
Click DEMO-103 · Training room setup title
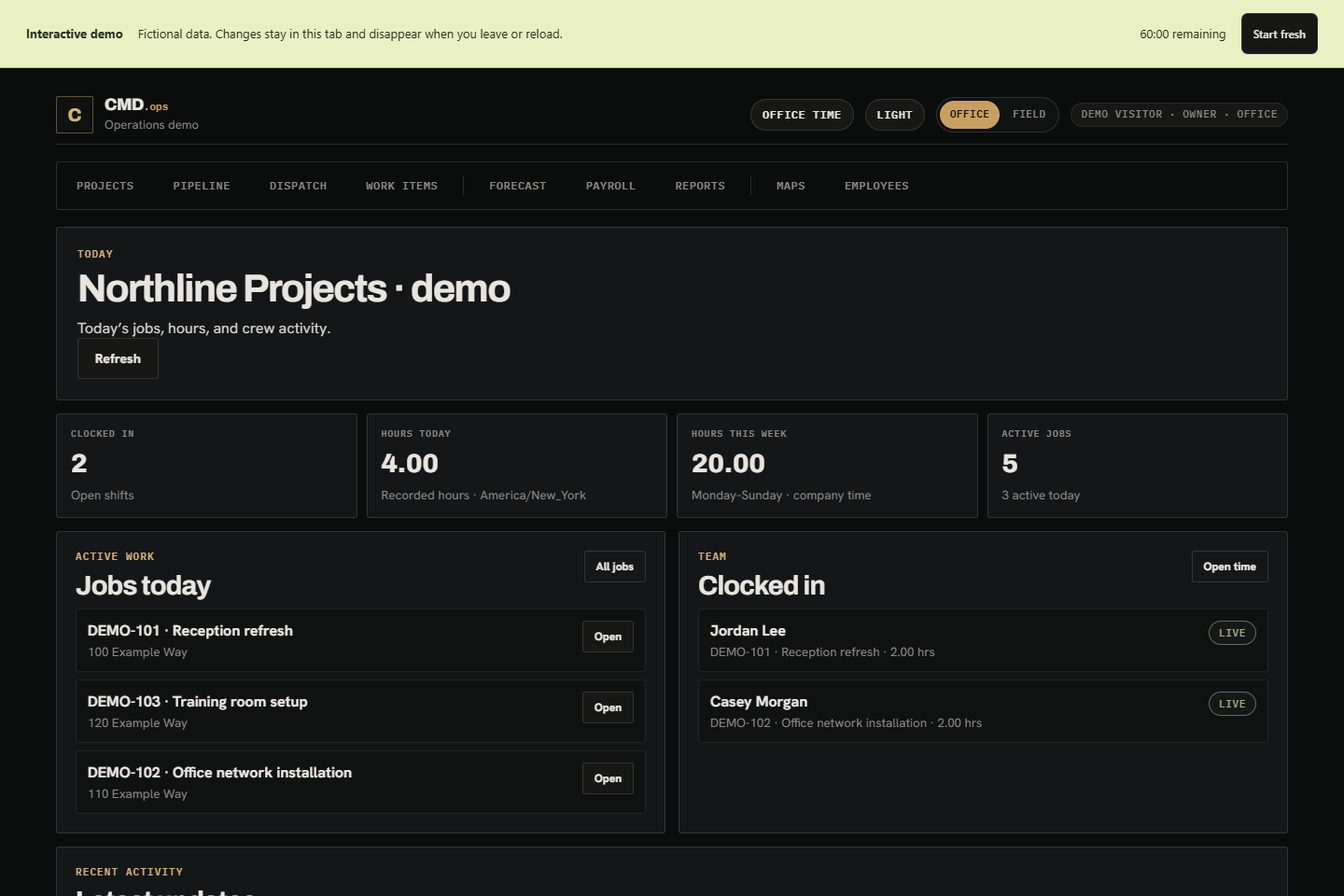[198, 702]
